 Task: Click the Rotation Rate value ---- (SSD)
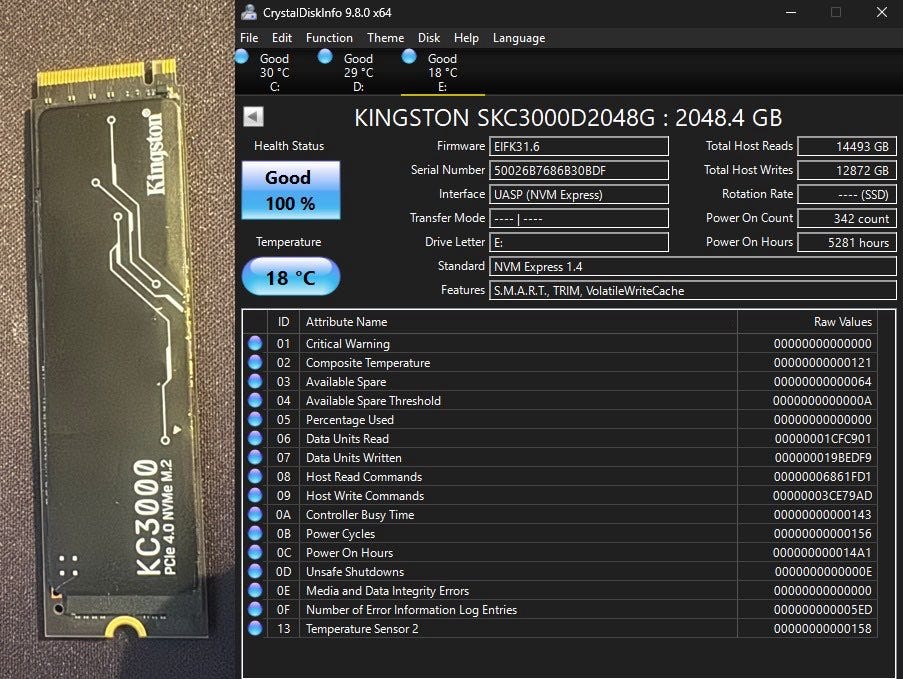point(847,195)
